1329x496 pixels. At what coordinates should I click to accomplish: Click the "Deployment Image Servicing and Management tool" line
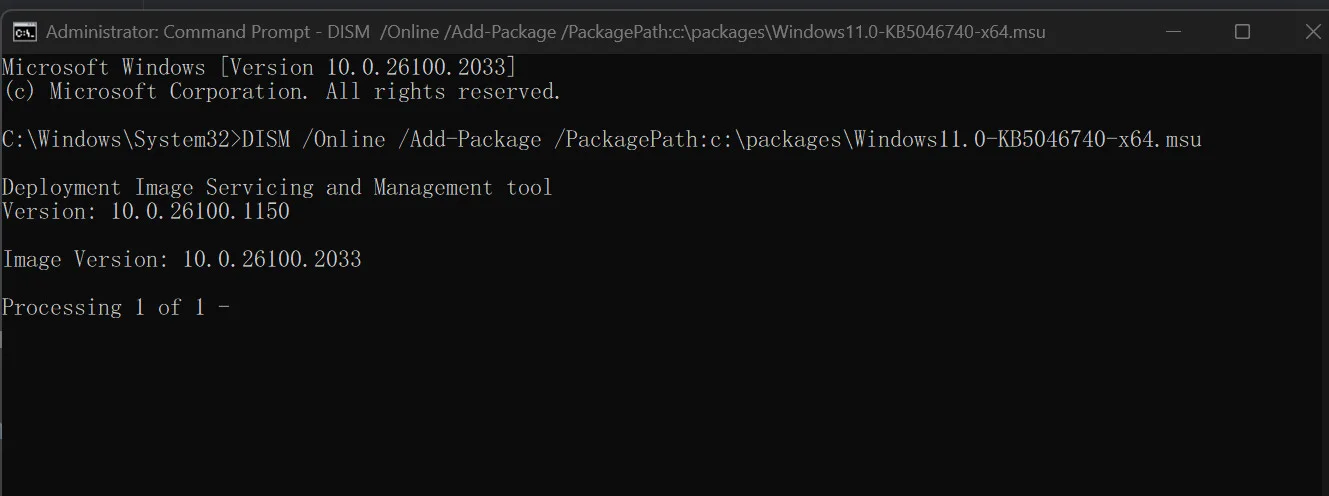(277, 188)
